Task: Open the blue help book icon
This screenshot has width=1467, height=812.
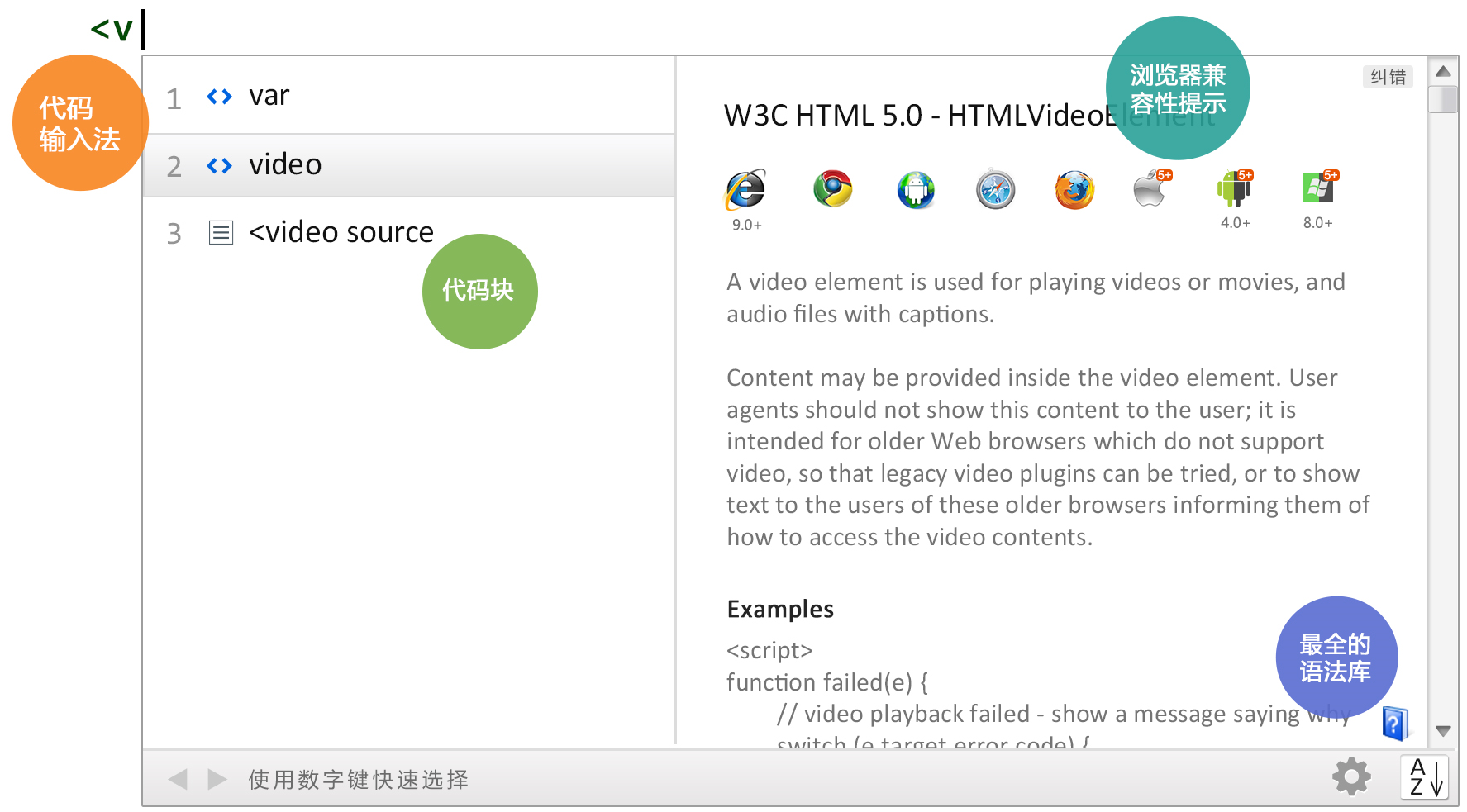Action: (x=1394, y=724)
